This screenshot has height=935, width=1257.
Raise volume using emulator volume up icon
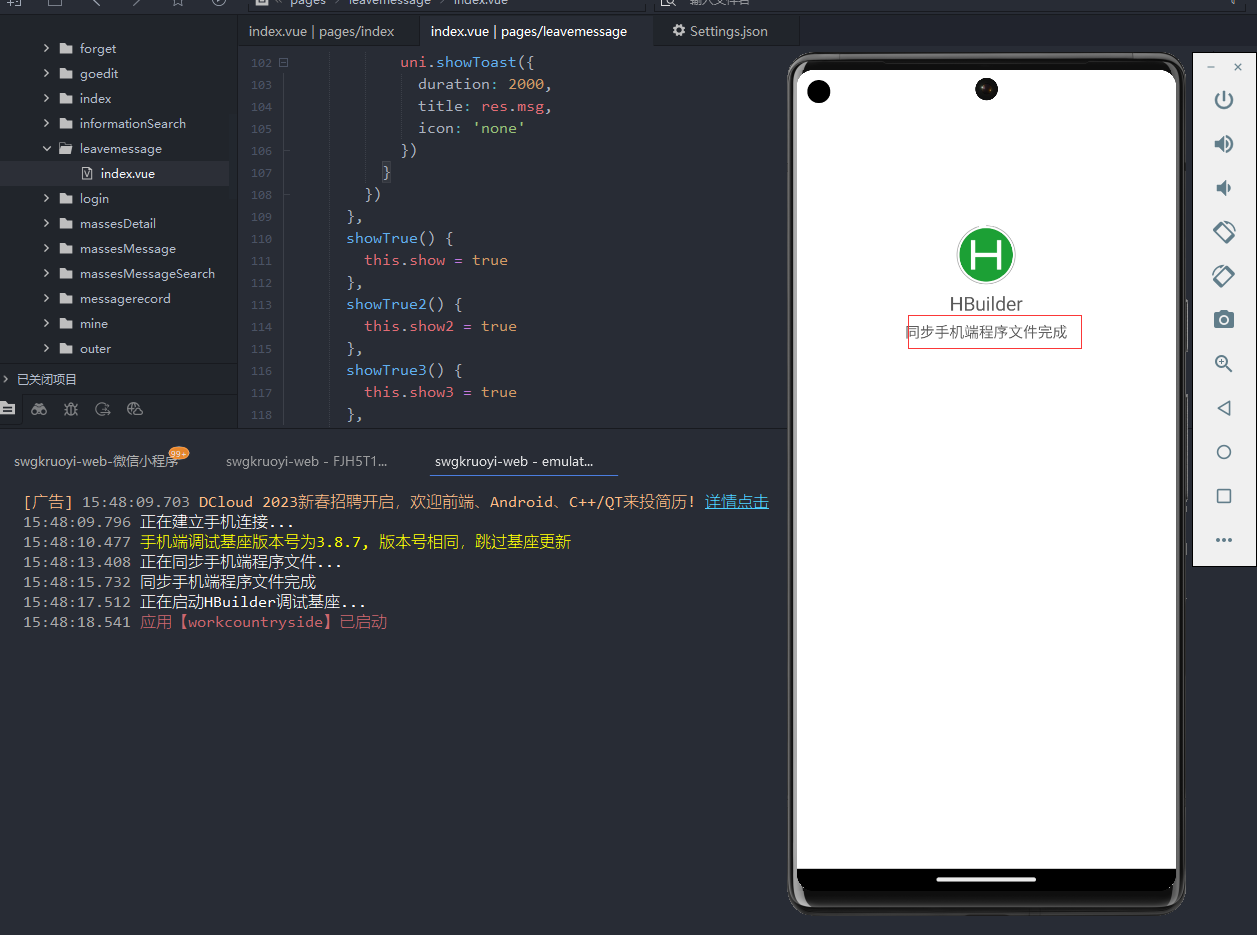click(1223, 144)
